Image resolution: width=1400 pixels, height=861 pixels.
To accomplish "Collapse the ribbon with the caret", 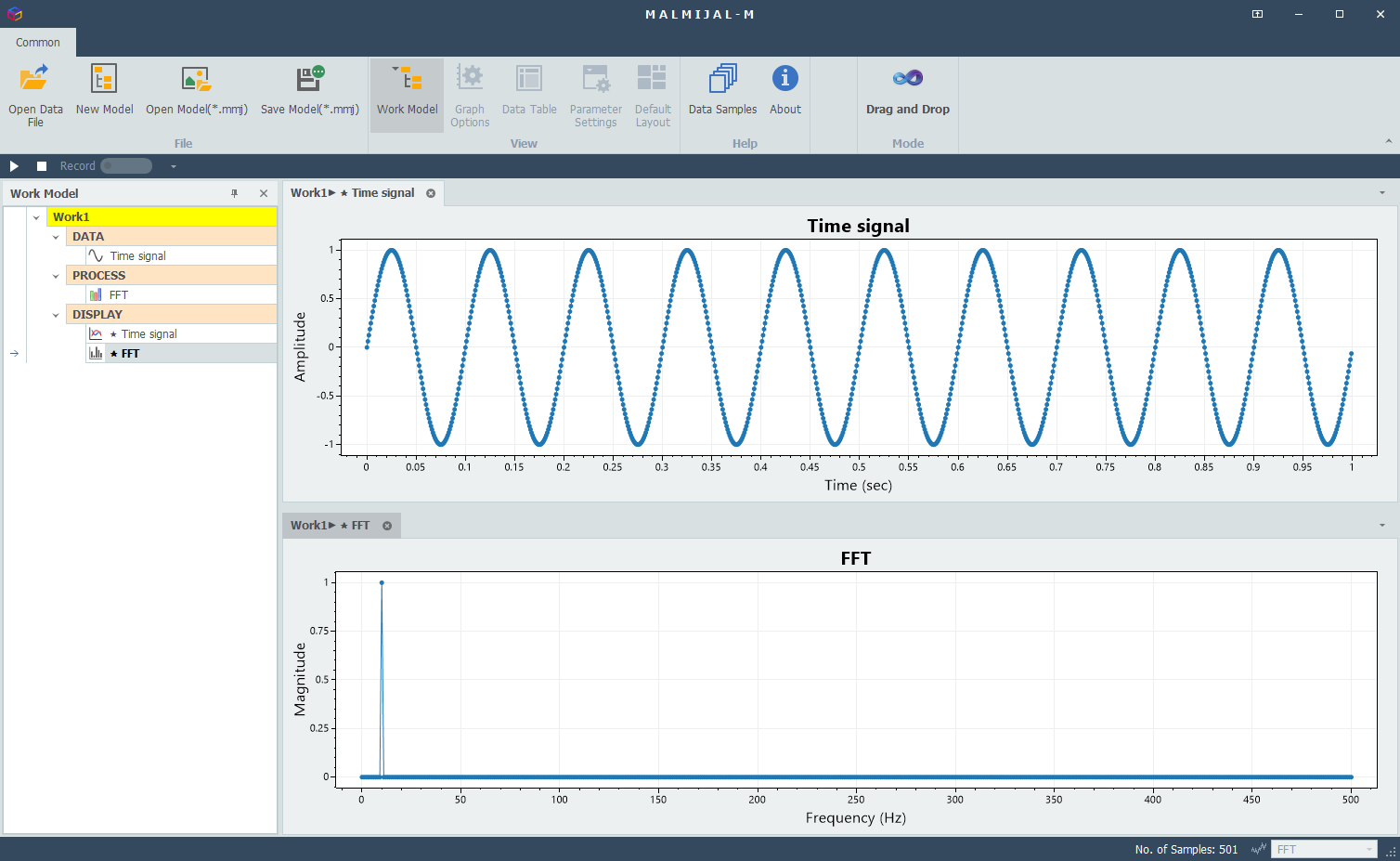I will click(x=1389, y=141).
